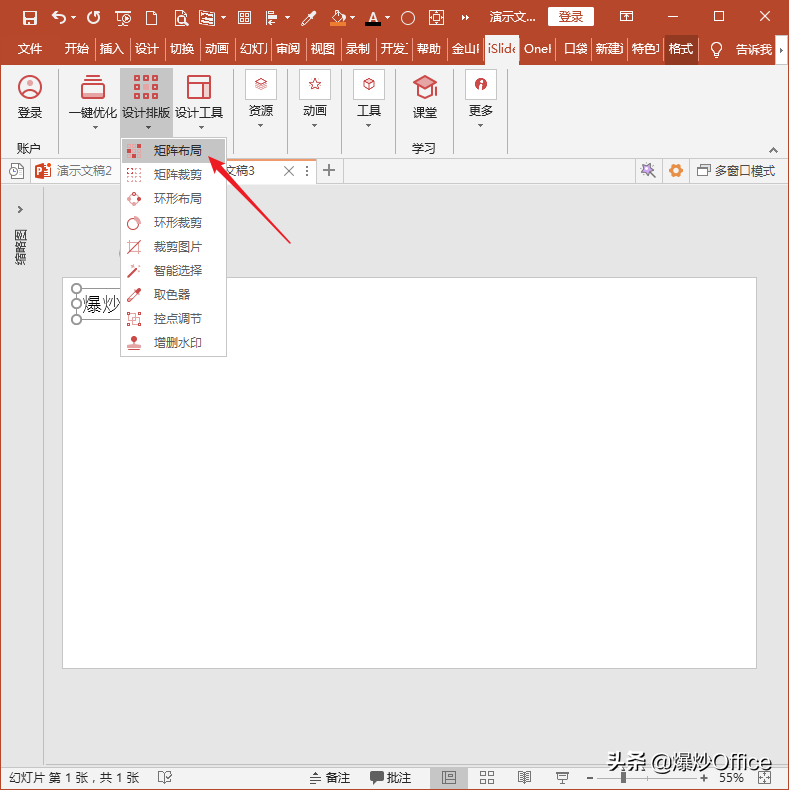Select the 爆炒 text box on slide
Screen dimensions: 789x790
point(99,304)
